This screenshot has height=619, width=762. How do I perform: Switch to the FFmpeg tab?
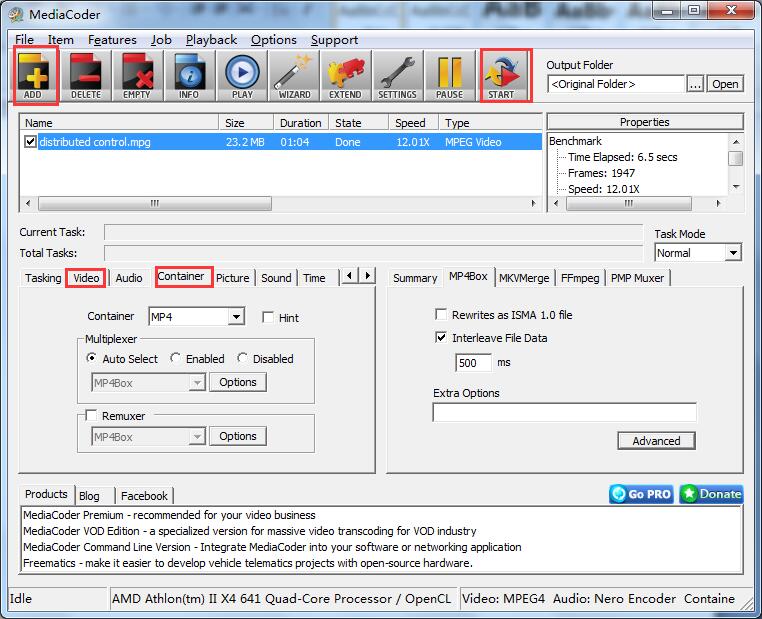[580, 278]
